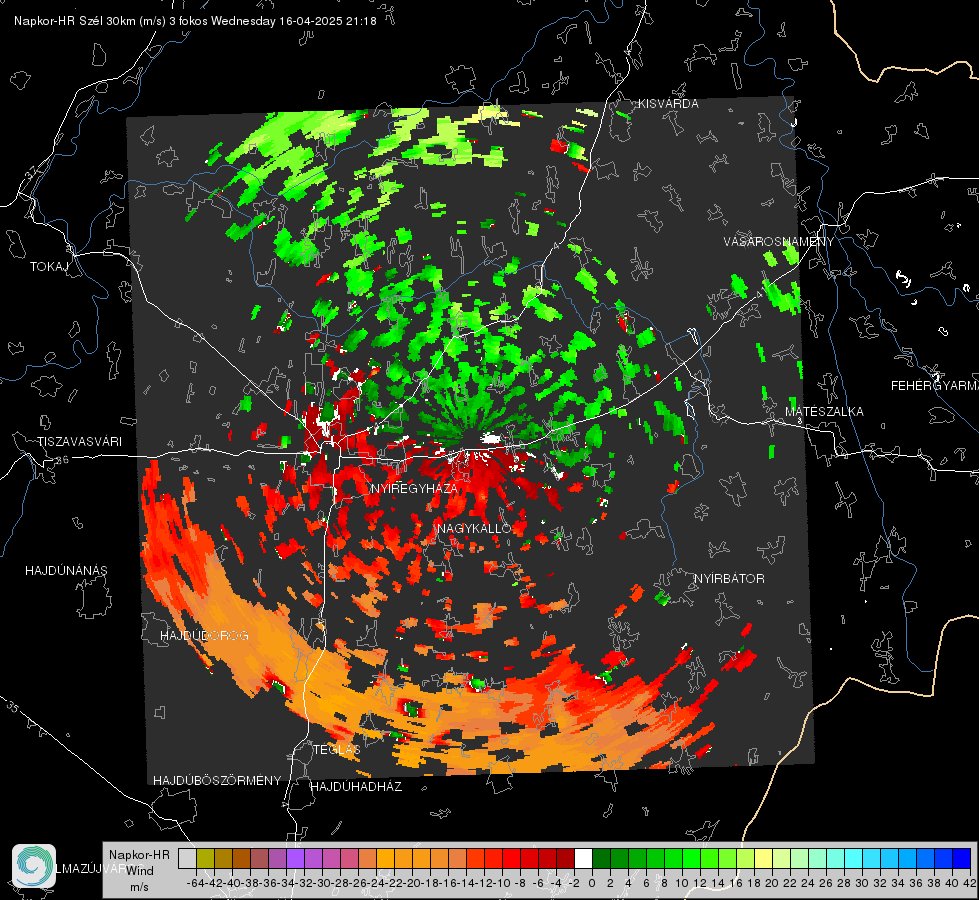Click the MÁTÉSZALKA city label
This screenshot has height=900, width=979.
point(824,412)
